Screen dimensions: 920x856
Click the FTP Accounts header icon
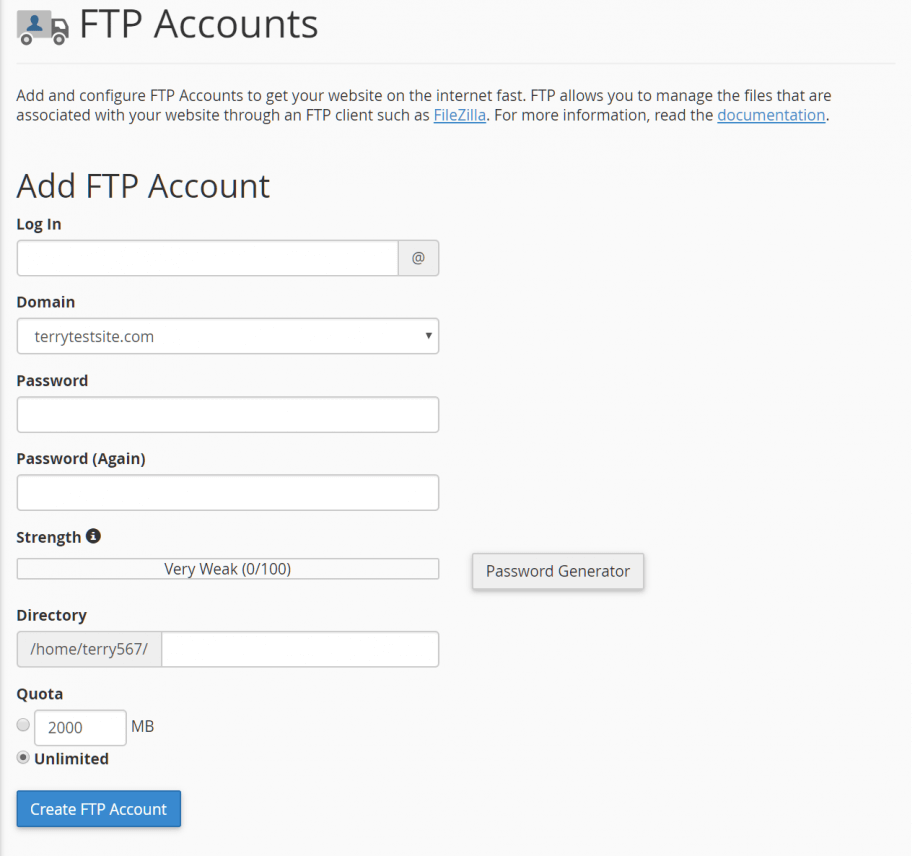[x=40, y=27]
